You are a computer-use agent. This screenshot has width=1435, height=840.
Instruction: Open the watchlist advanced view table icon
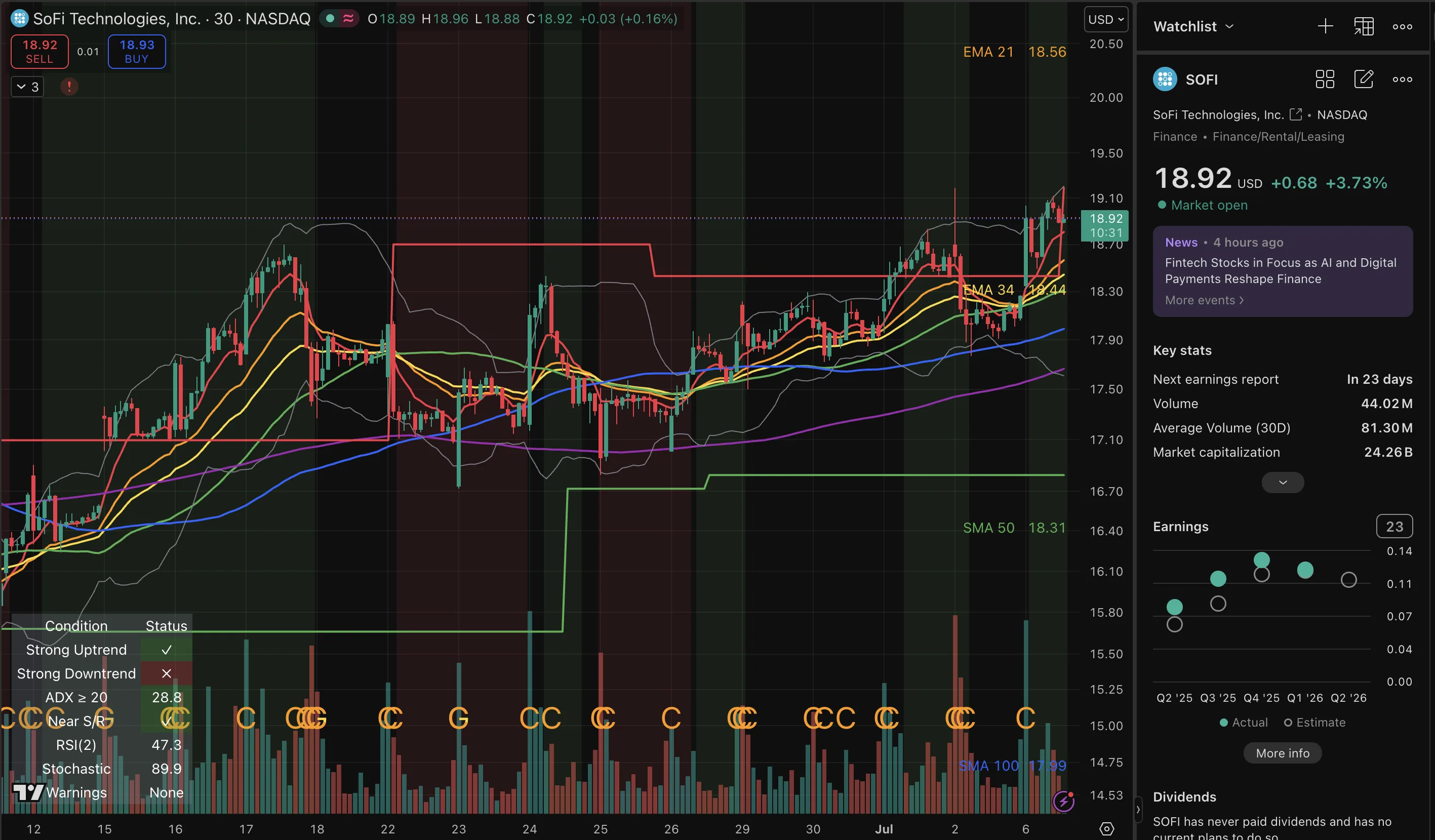pos(1364,26)
